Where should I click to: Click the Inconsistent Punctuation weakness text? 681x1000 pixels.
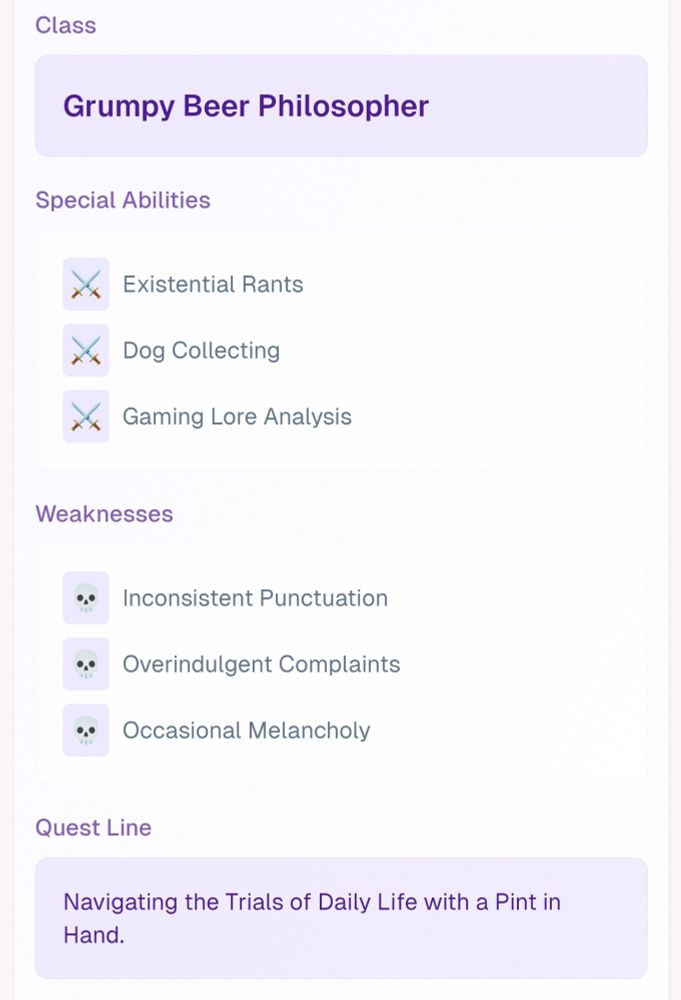click(x=255, y=599)
